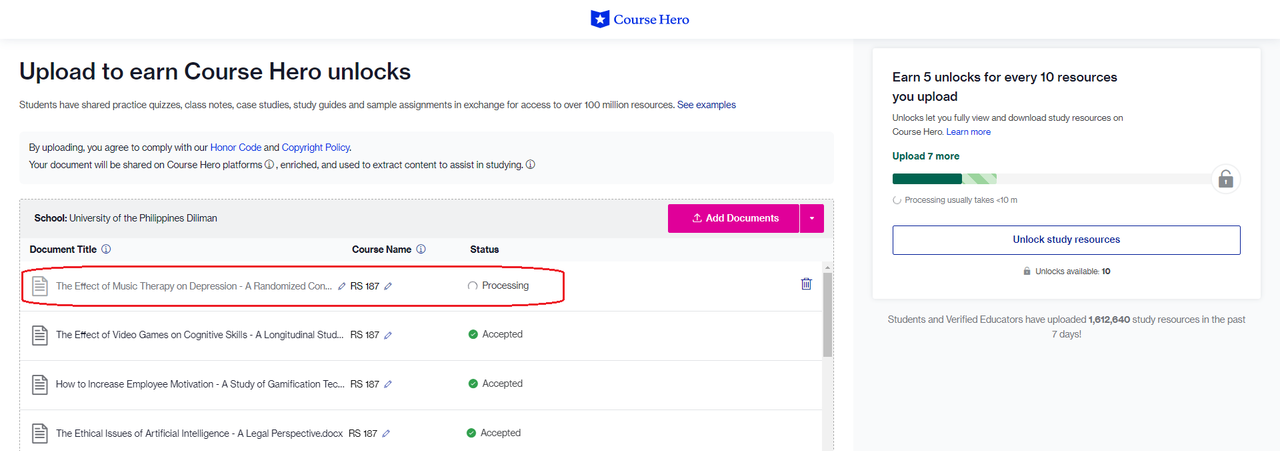Edit course name for Video Games document
Viewport: 1280px width, 451px height.
(x=388, y=335)
